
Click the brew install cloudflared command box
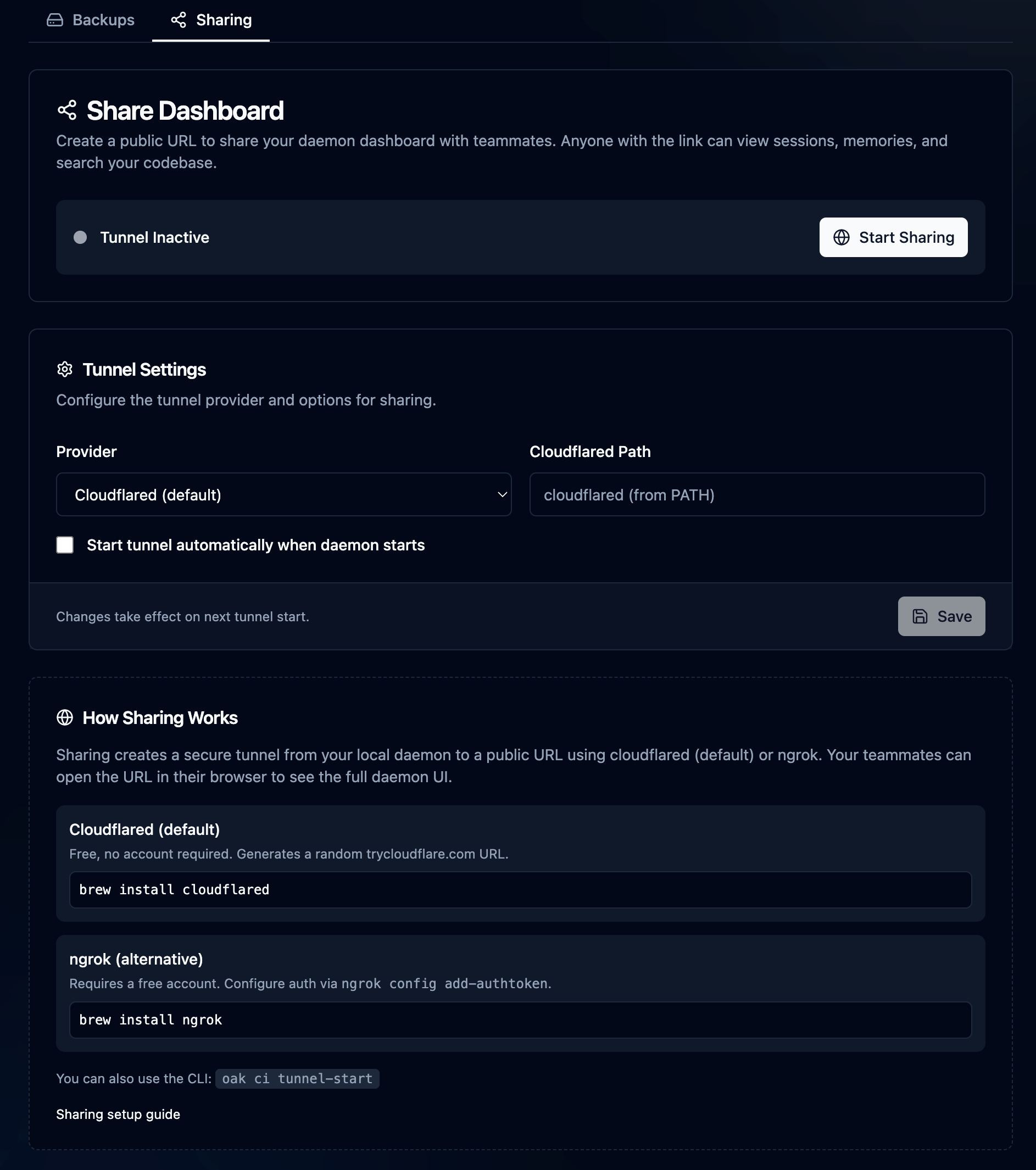click(x=520, y=890)
